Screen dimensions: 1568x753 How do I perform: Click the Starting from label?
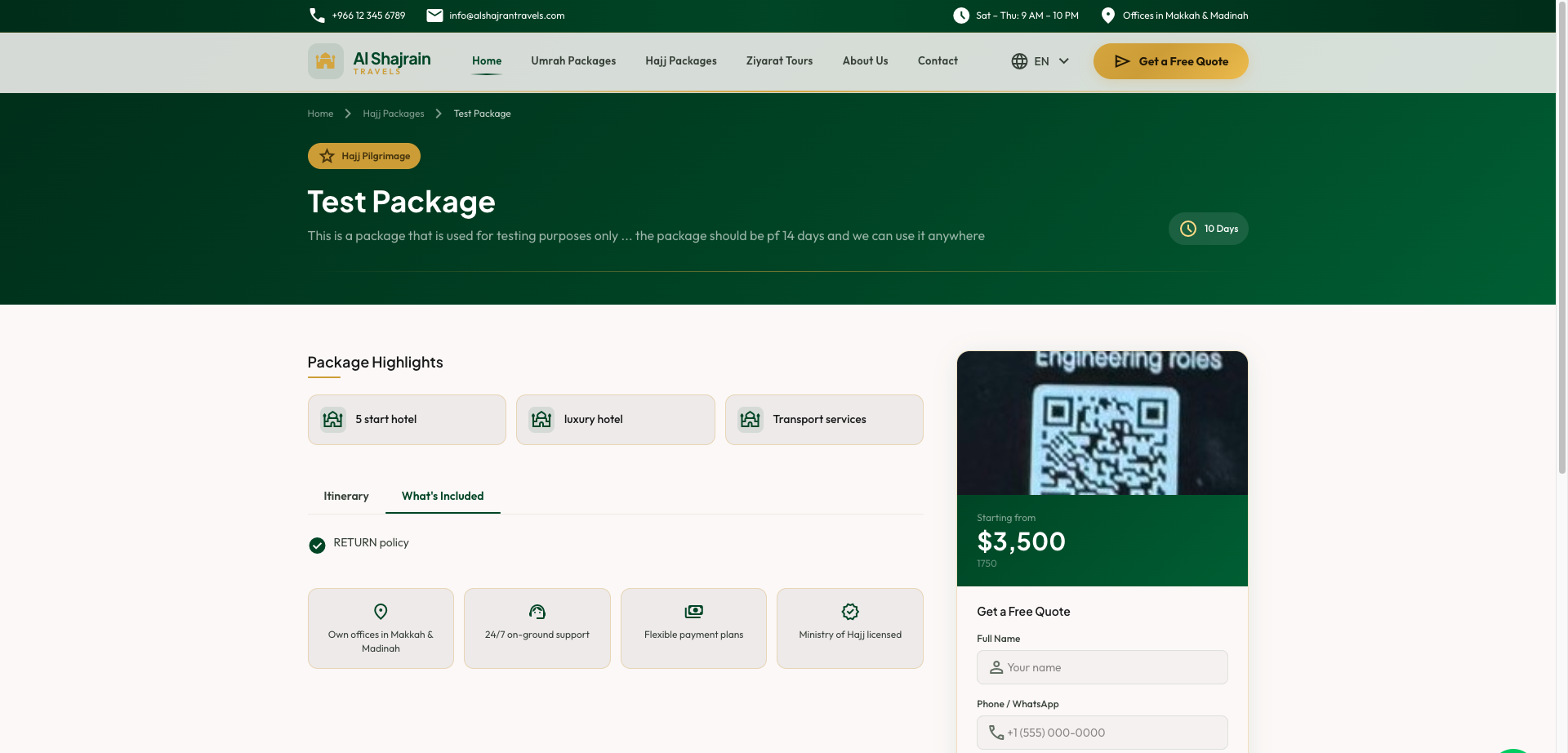(x=1006, y=518)
